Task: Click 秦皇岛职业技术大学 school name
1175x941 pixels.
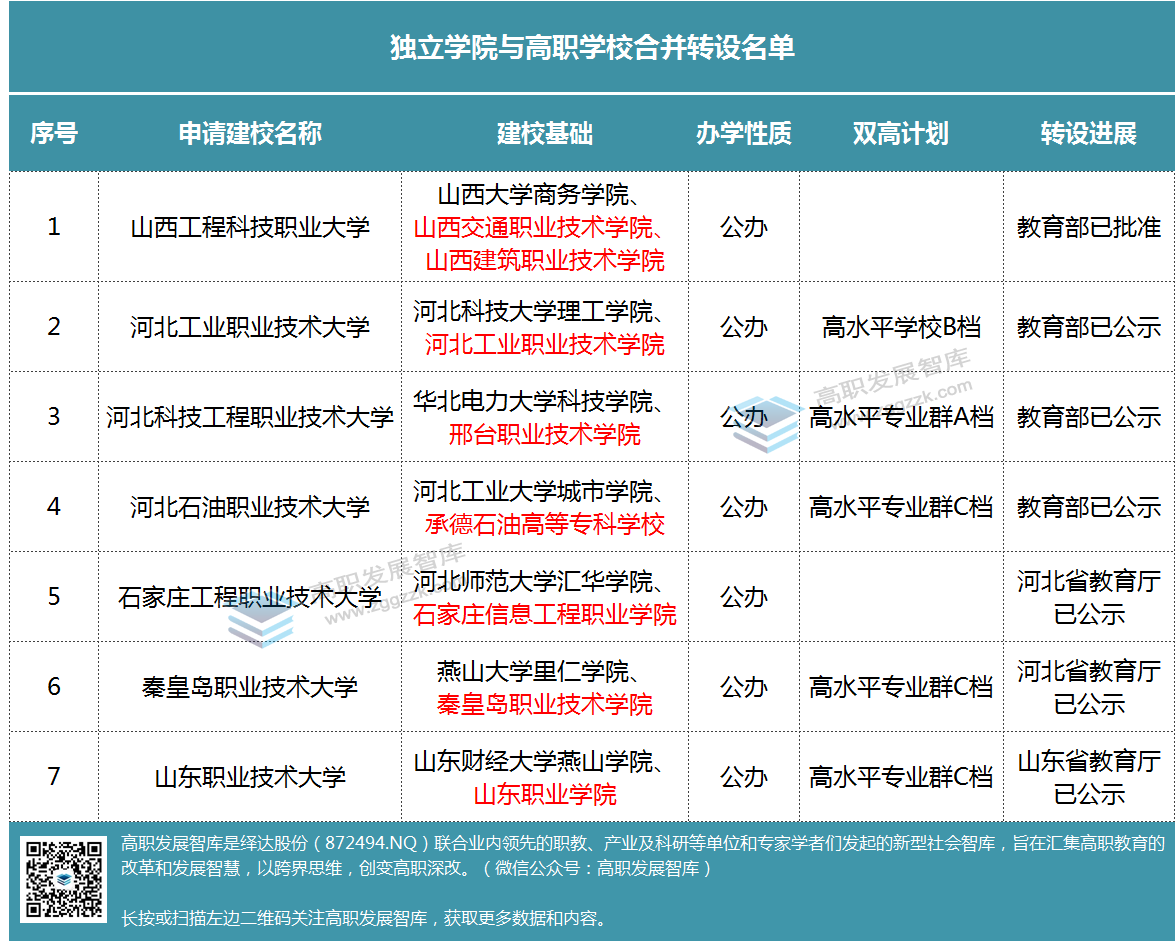Action: [250, 687]
